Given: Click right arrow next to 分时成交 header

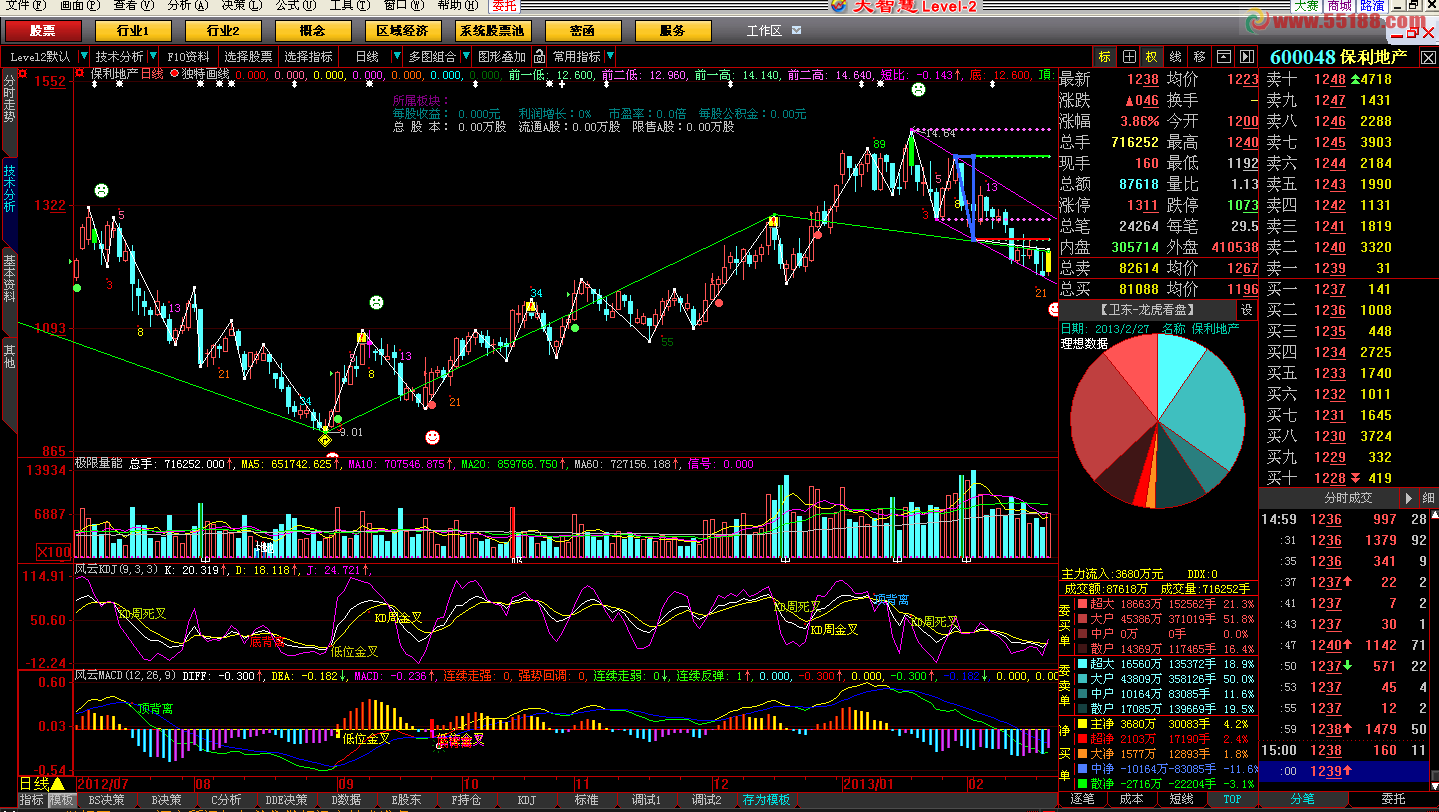Looking at the screenshot, I should (1407, 497).
